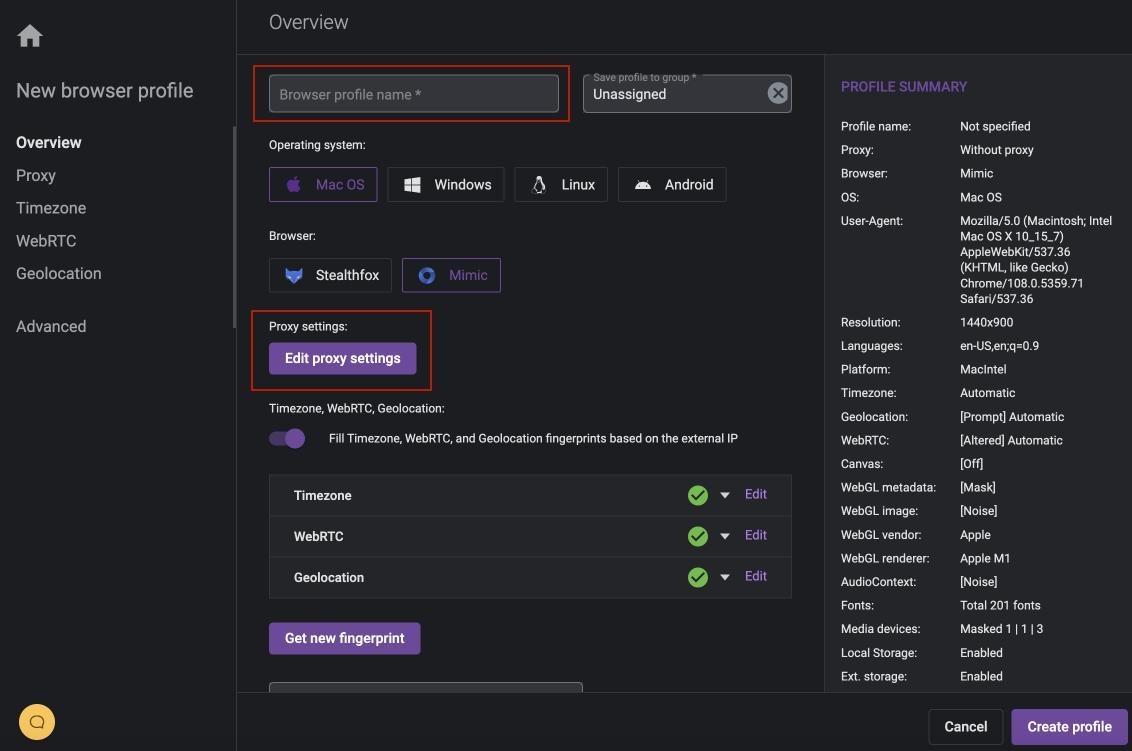This screenshot has width=1132, height=751.
Task: Click the Platform value MacIntel
Action: tap(983, 370)
